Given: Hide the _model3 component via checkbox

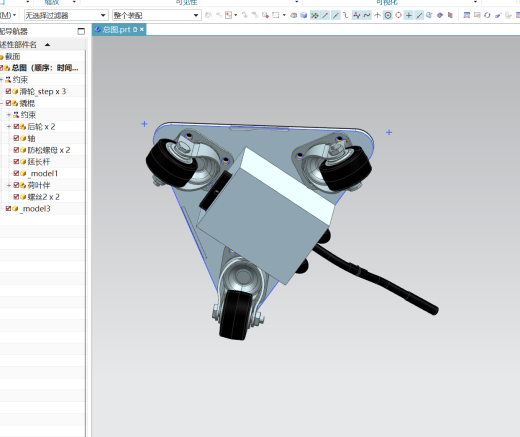Looking at the screenshot, I should (x=8, y=209).
